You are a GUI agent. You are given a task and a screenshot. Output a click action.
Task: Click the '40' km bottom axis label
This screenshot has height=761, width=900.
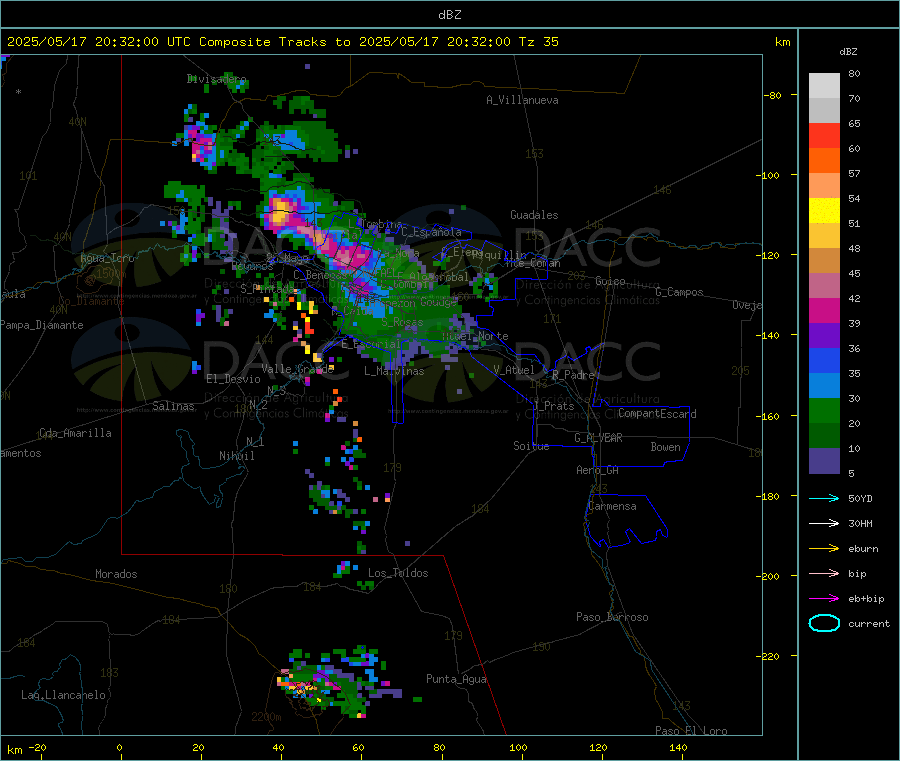pyautogui.click(x=278, y=747)
